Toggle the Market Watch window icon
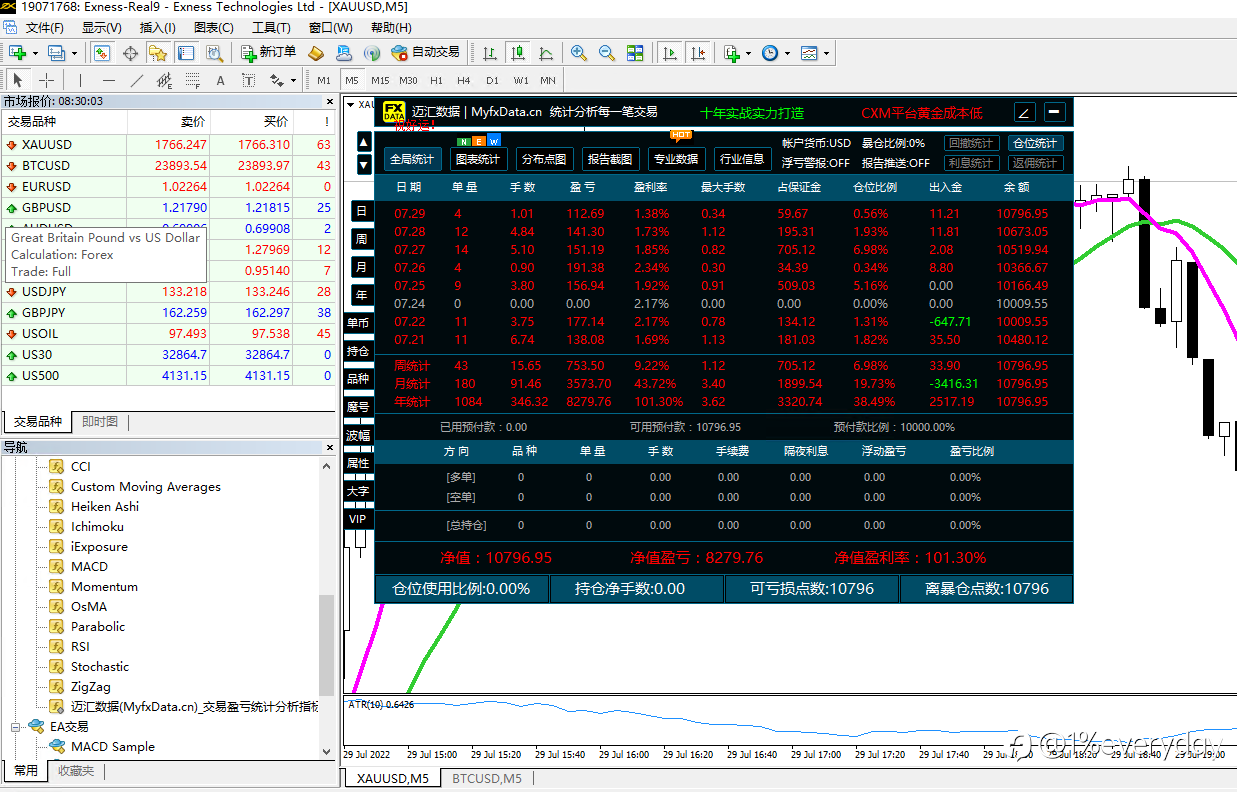 101,53
